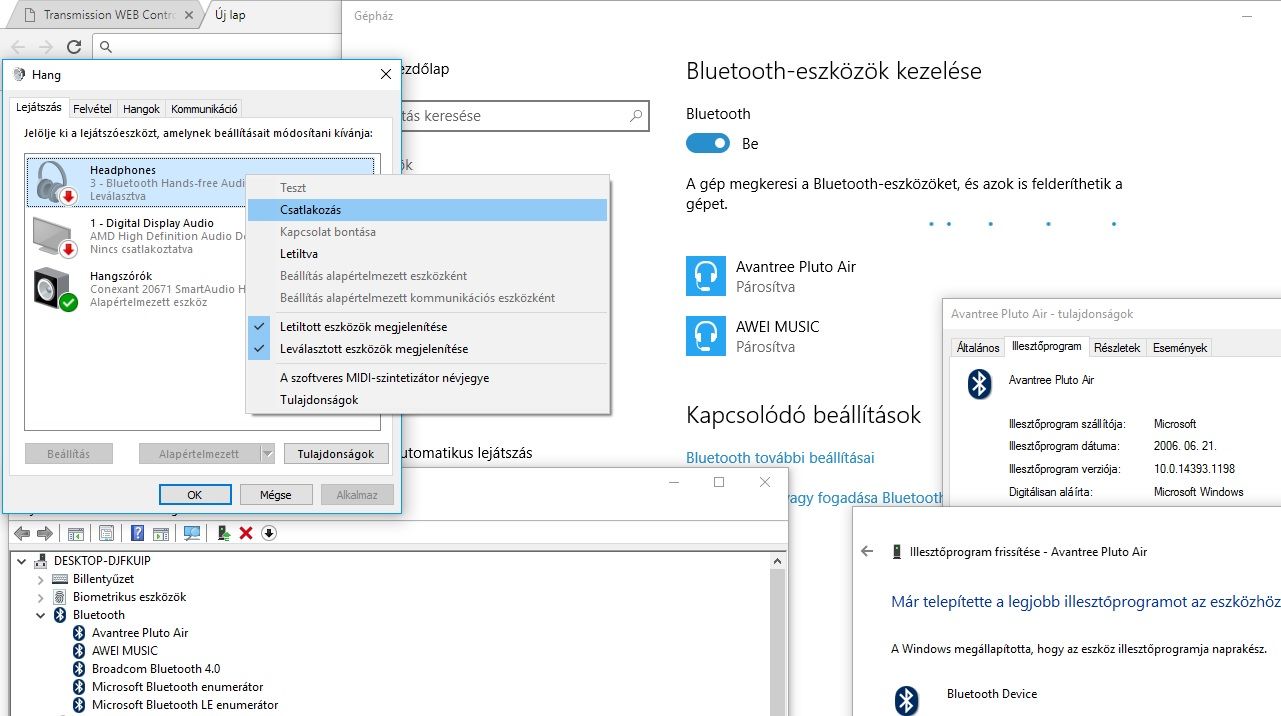The height and width of the screenshot is (716, 1281).
Task: Click the Billentyűzet keyboard icon in device tree
Action: [60, 579]
